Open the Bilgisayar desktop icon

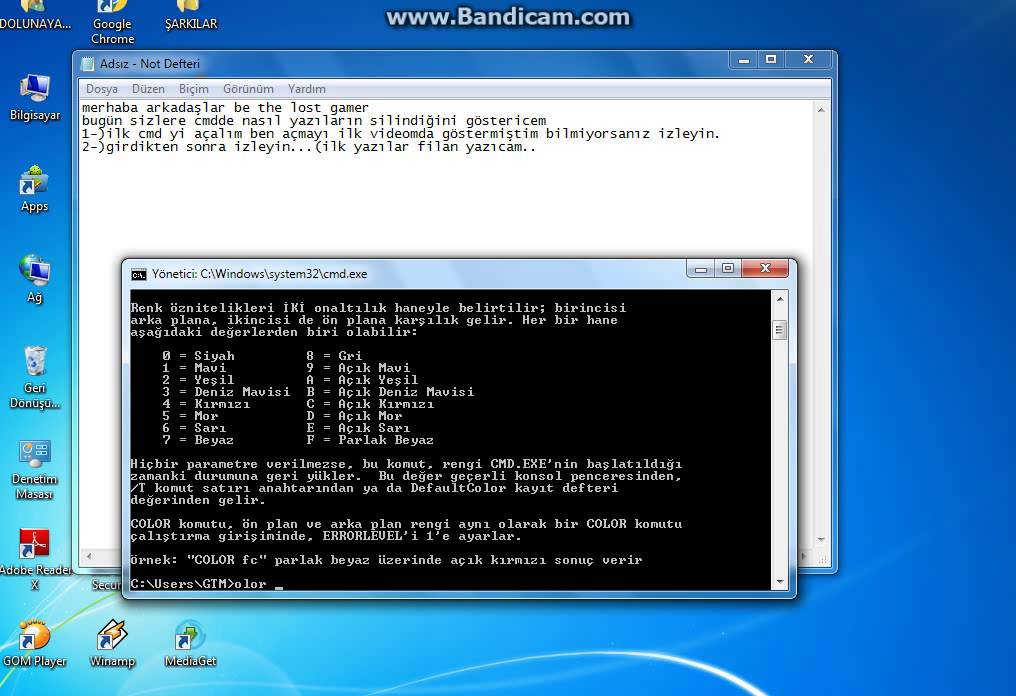tap(34, 97)
